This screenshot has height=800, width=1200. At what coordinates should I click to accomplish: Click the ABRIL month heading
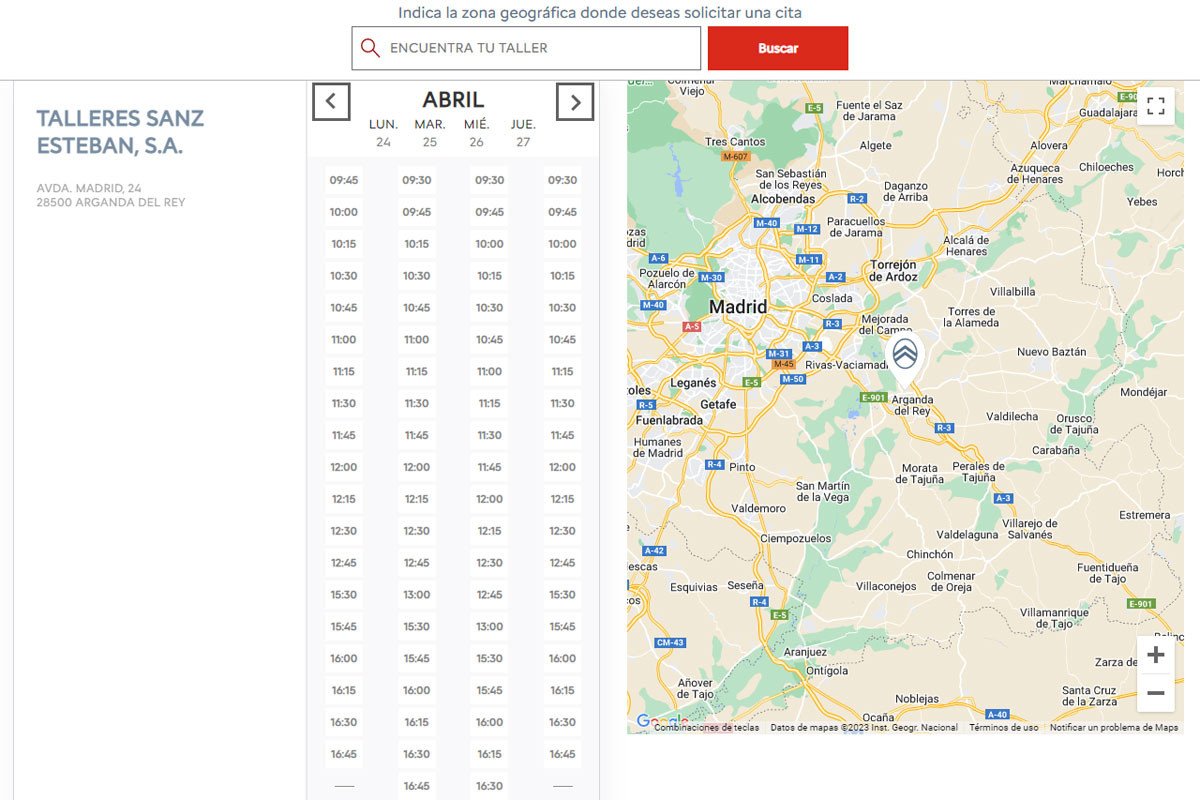tap(453, 100)
